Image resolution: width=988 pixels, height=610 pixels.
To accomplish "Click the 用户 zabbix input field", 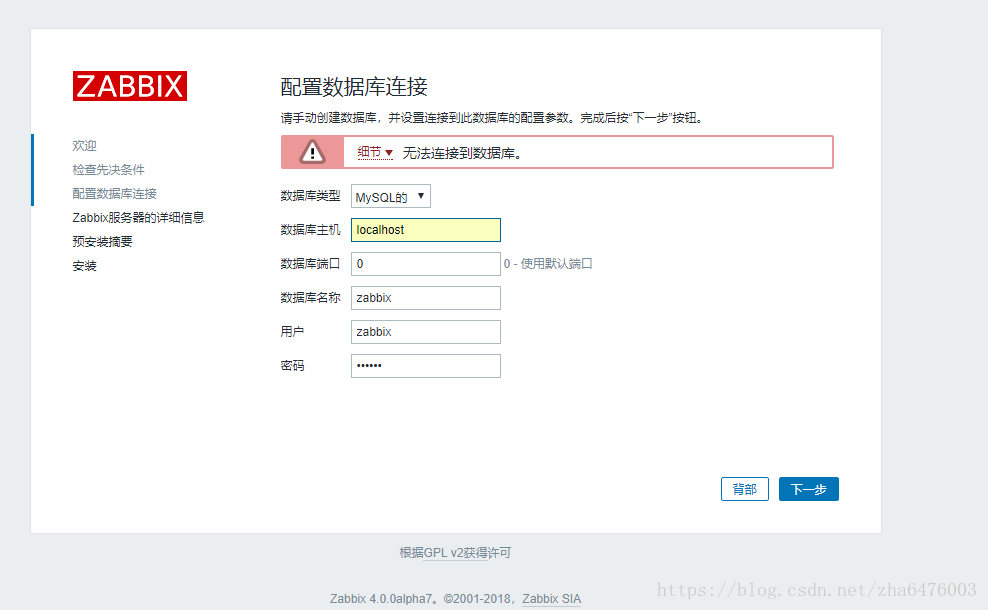I will click(x=426, y=332).
